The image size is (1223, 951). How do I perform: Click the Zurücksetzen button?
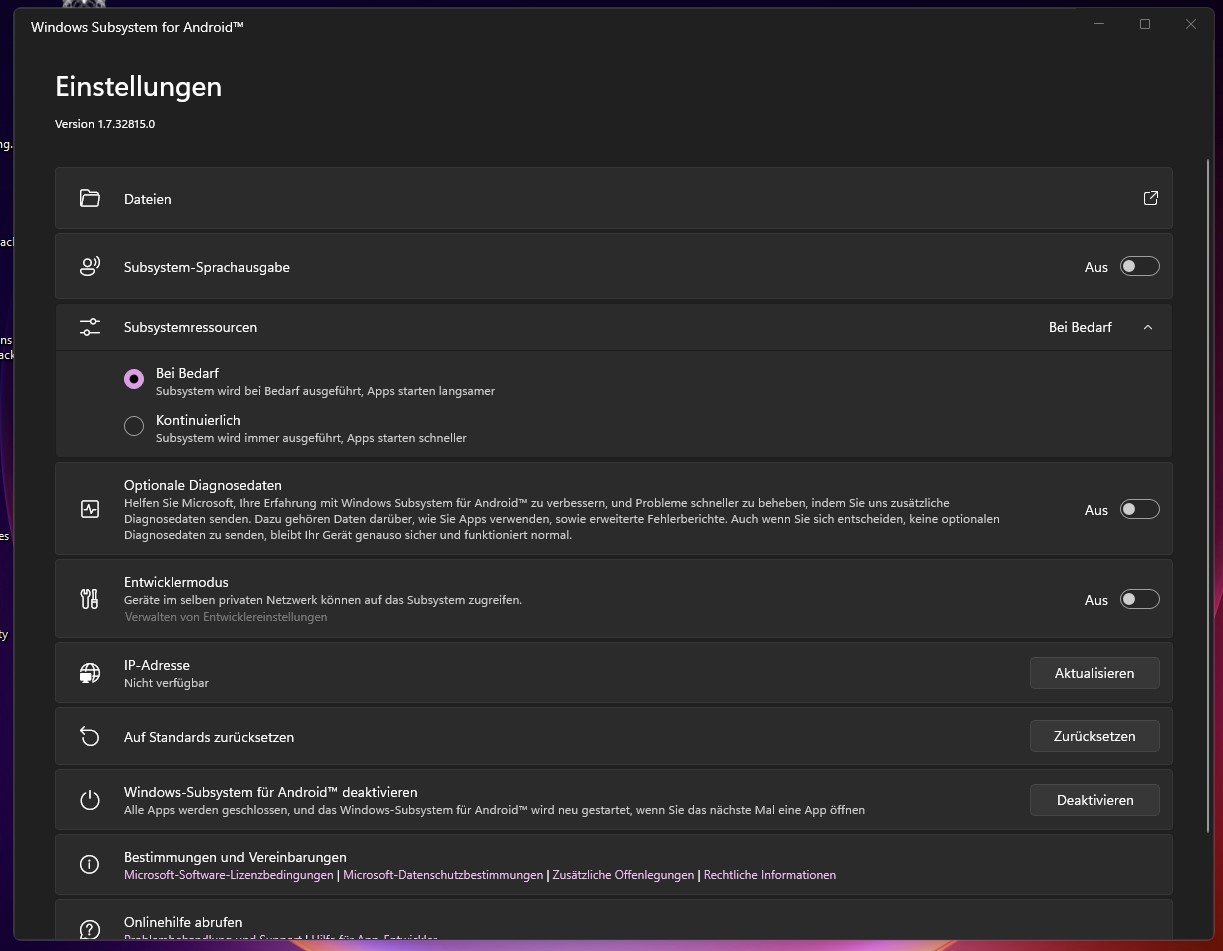coord(1095,736)
